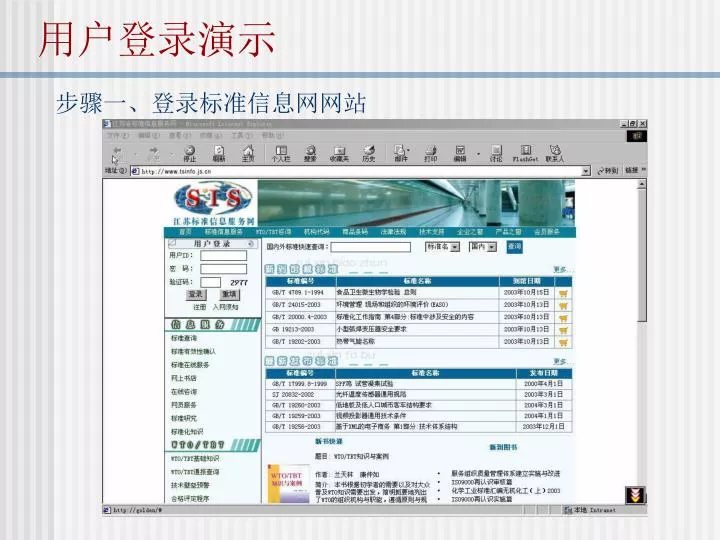The width and height of the screenshot is (720, 540).
Task: Click the 用户ID input field
Action: pos(223,256)
